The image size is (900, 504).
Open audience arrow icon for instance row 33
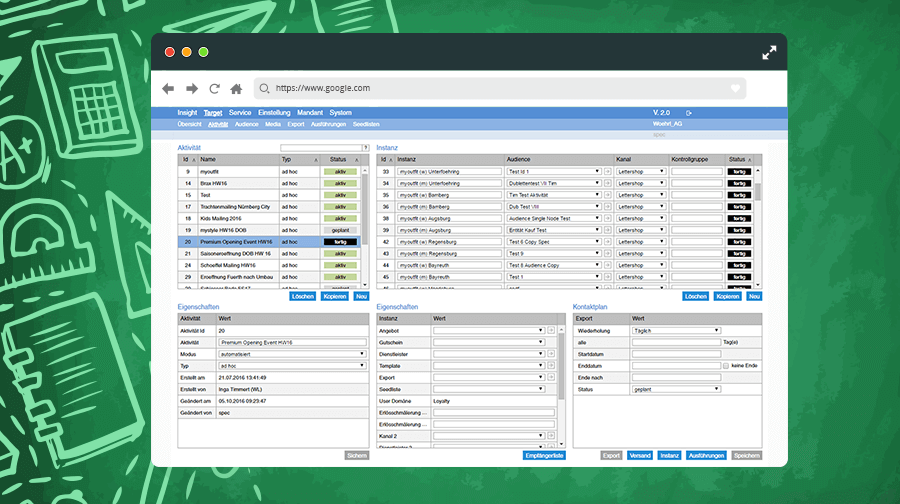click(607, 172)
